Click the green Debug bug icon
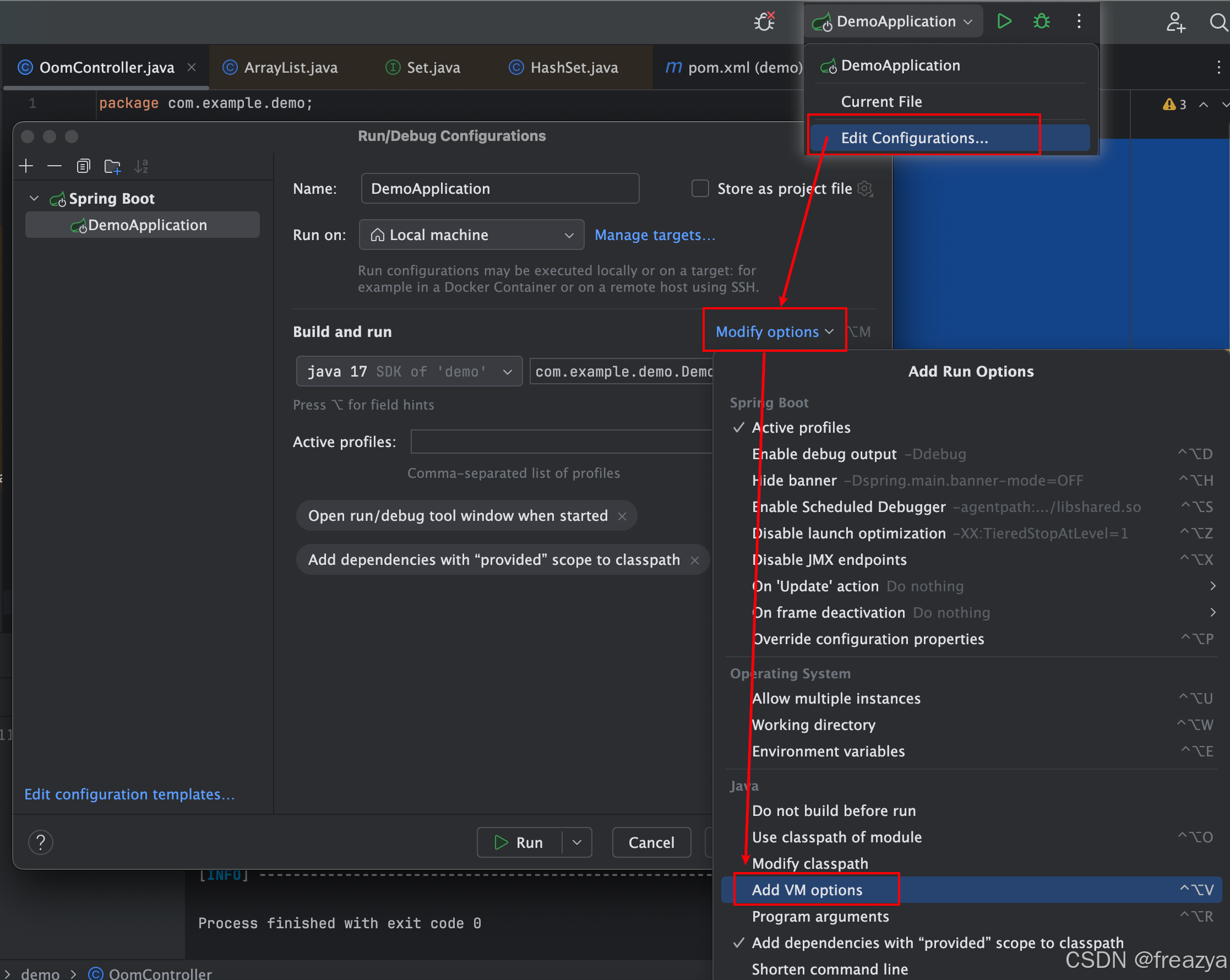This screenshot has width=1230, height=980. pyautogui.click(x=1041, y=21)
